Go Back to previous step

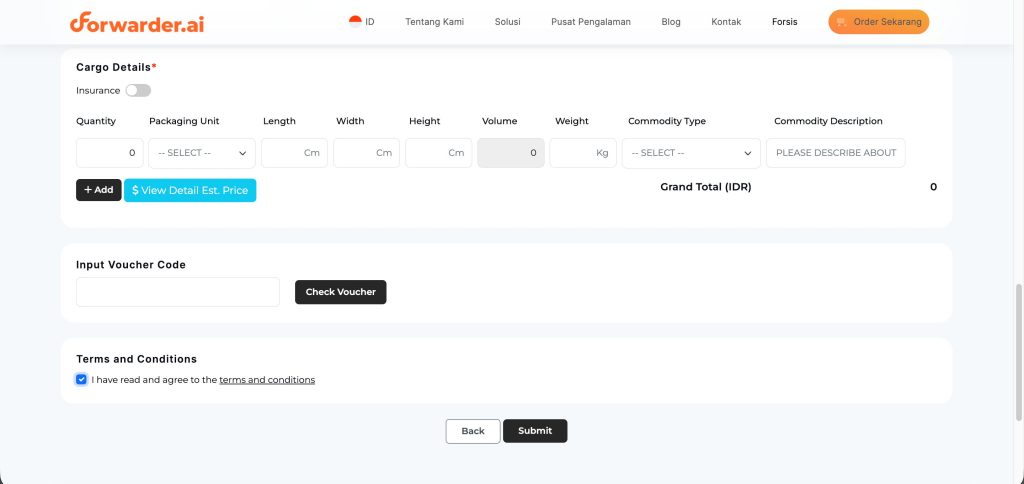473,431
